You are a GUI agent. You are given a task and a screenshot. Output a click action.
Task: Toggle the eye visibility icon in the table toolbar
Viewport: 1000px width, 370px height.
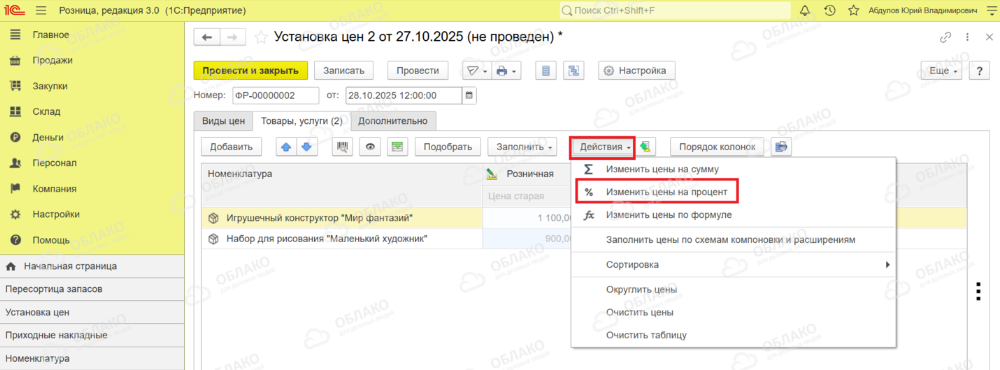(x=370, y=147)
